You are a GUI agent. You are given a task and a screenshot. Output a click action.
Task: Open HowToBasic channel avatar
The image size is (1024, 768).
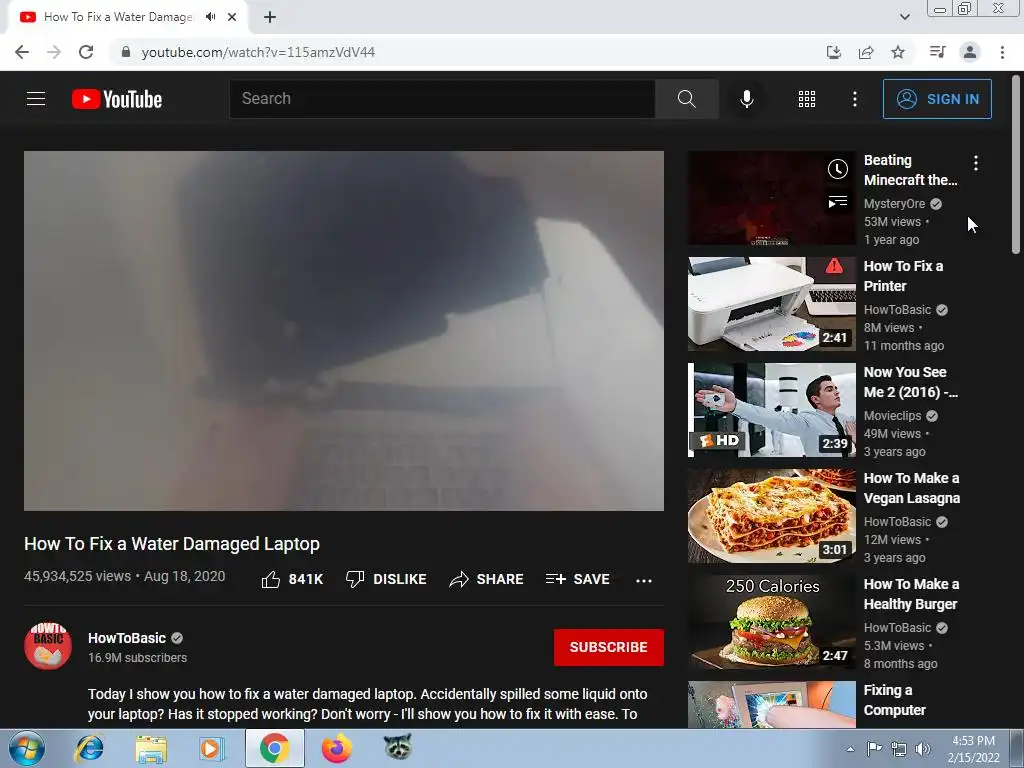click(48, 646)
